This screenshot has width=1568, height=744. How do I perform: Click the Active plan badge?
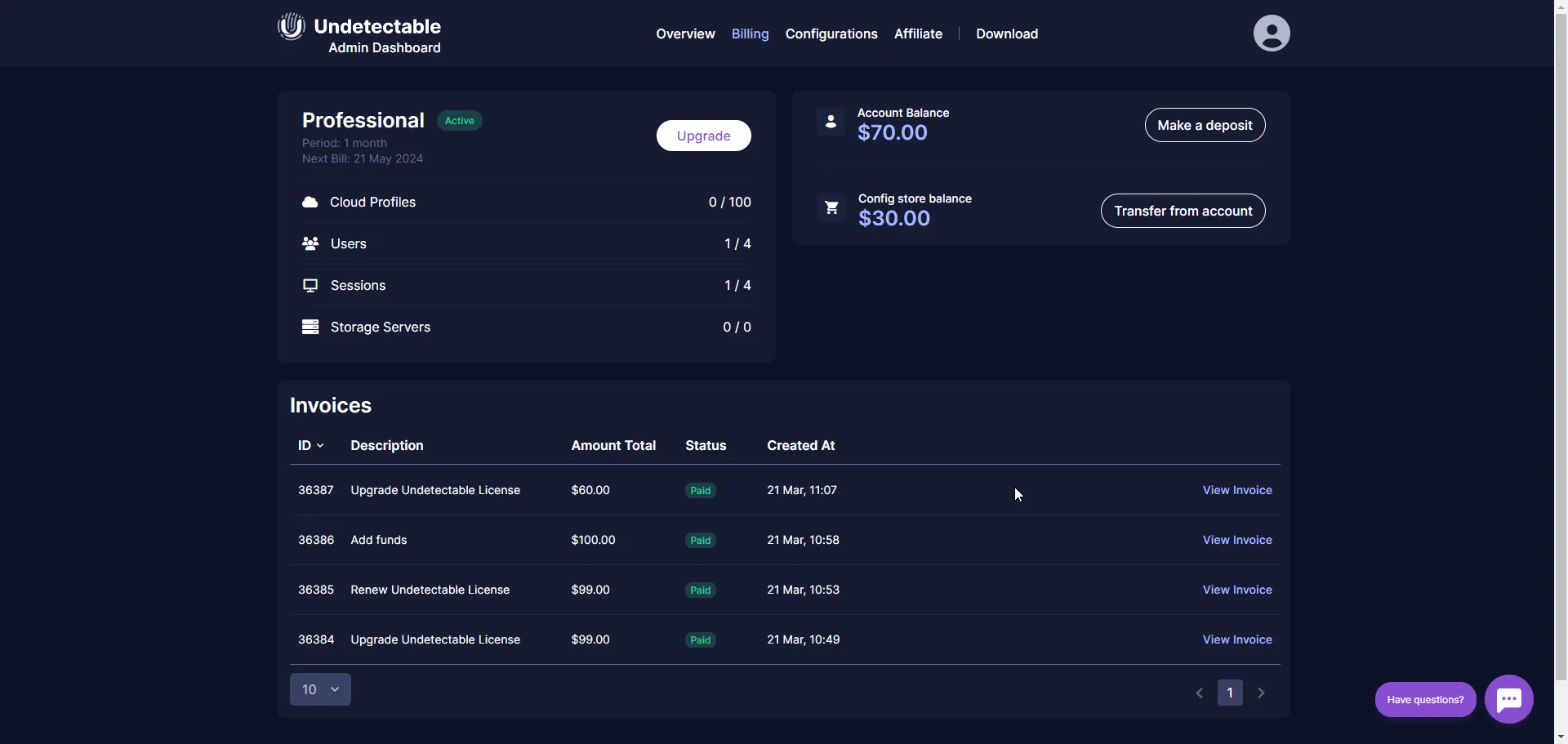(x=460, y=121)
